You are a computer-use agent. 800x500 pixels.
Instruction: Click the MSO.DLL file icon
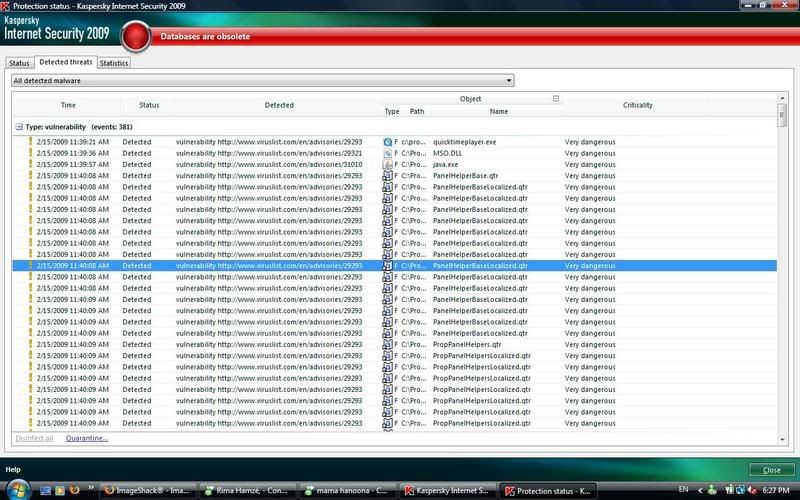[x=388, y=153]
